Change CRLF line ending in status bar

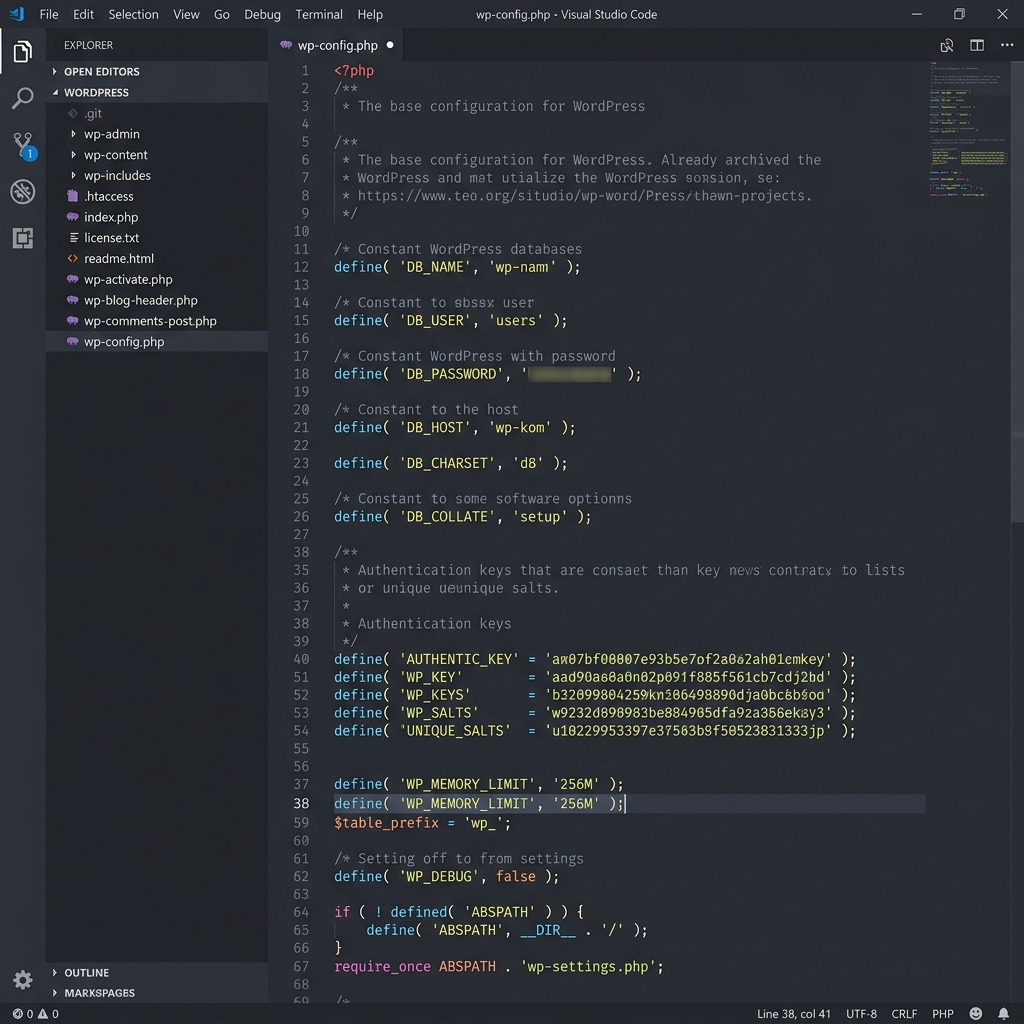pos(904,1014)
